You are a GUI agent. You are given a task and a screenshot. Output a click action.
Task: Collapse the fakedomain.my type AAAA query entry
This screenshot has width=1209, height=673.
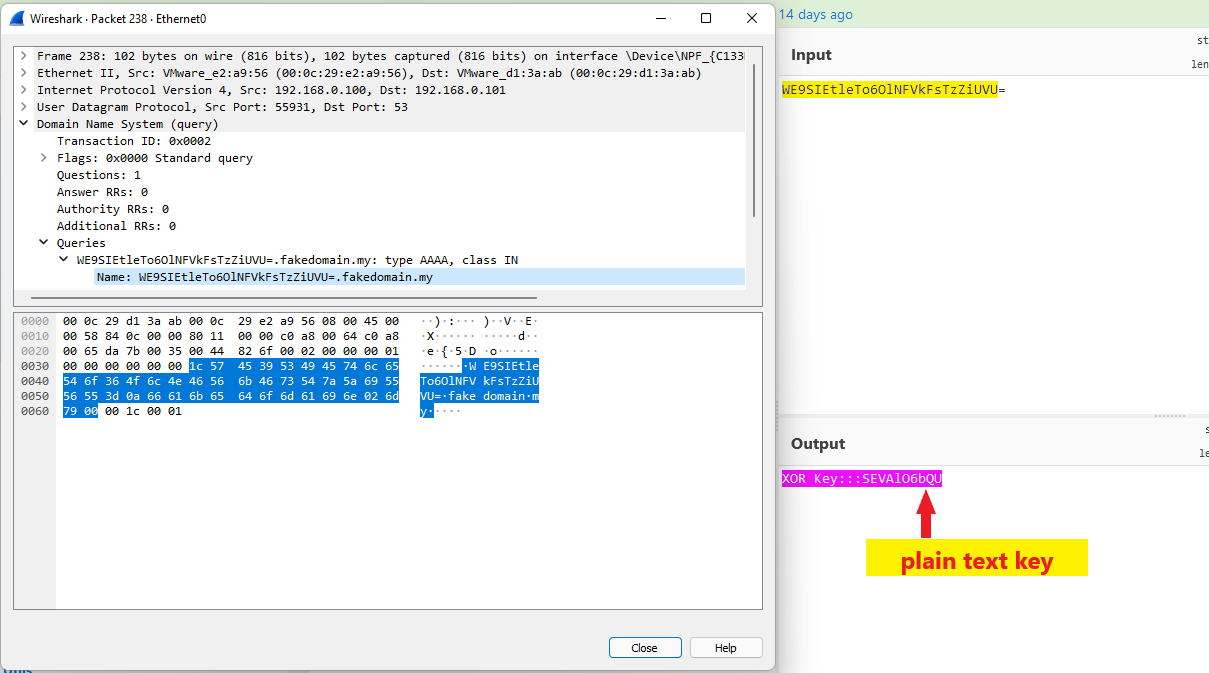click(64, 260)
